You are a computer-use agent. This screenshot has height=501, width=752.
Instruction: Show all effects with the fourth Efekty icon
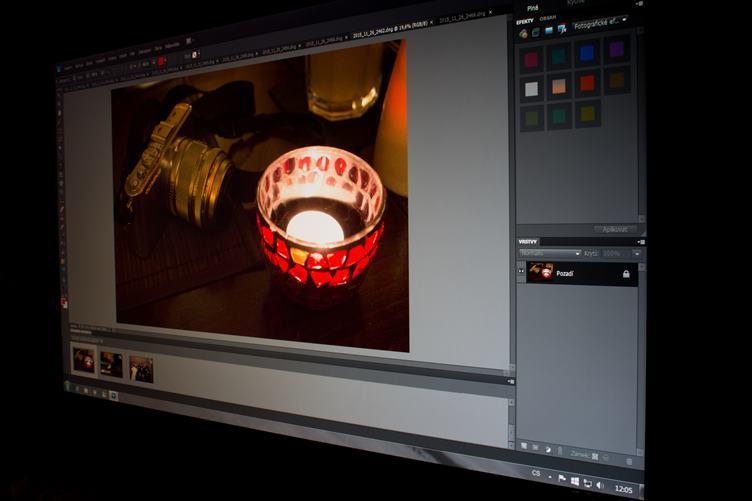(x=562, y=28)
